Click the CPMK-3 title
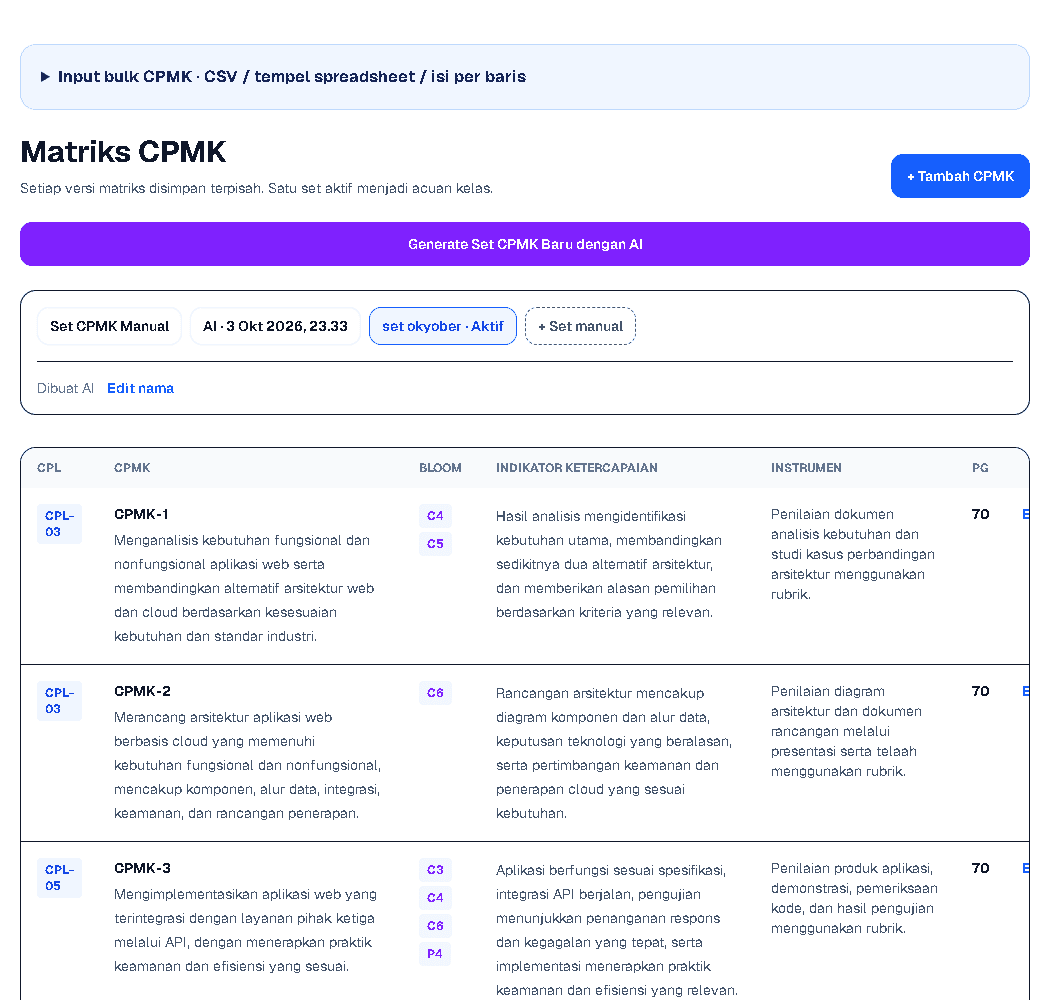This screenshot has width=1050, height=1000. (x=142, y=867)
